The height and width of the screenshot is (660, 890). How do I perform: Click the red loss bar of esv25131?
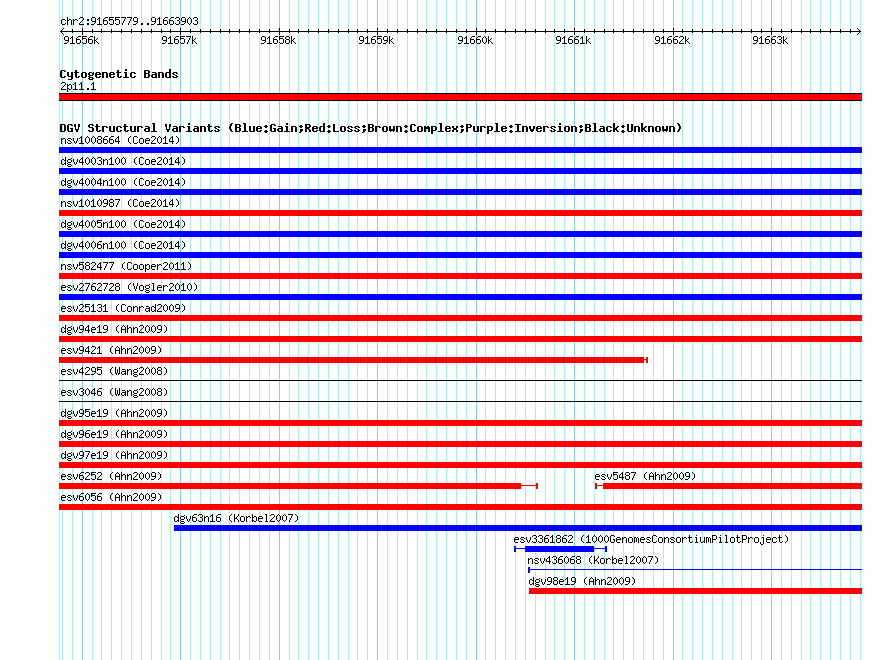[460, 318]
